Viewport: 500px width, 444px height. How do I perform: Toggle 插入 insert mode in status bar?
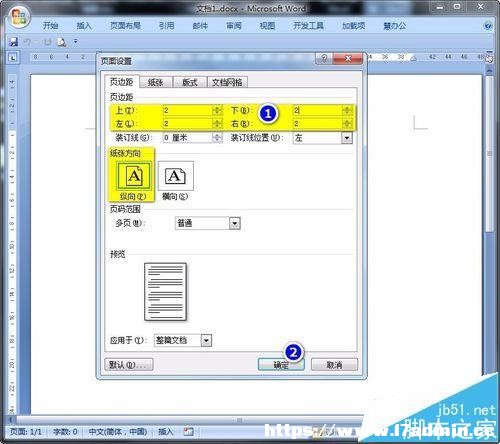(166, 432)
